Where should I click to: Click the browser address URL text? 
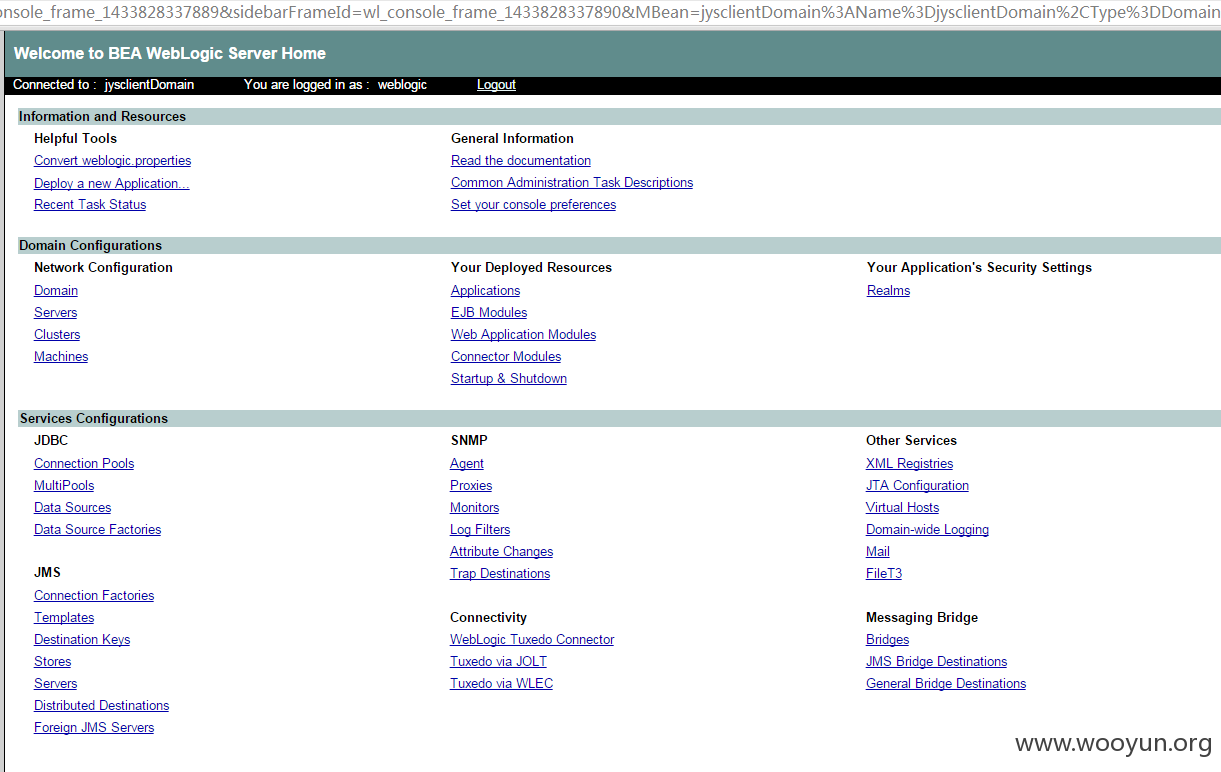(x=610, y=12)
